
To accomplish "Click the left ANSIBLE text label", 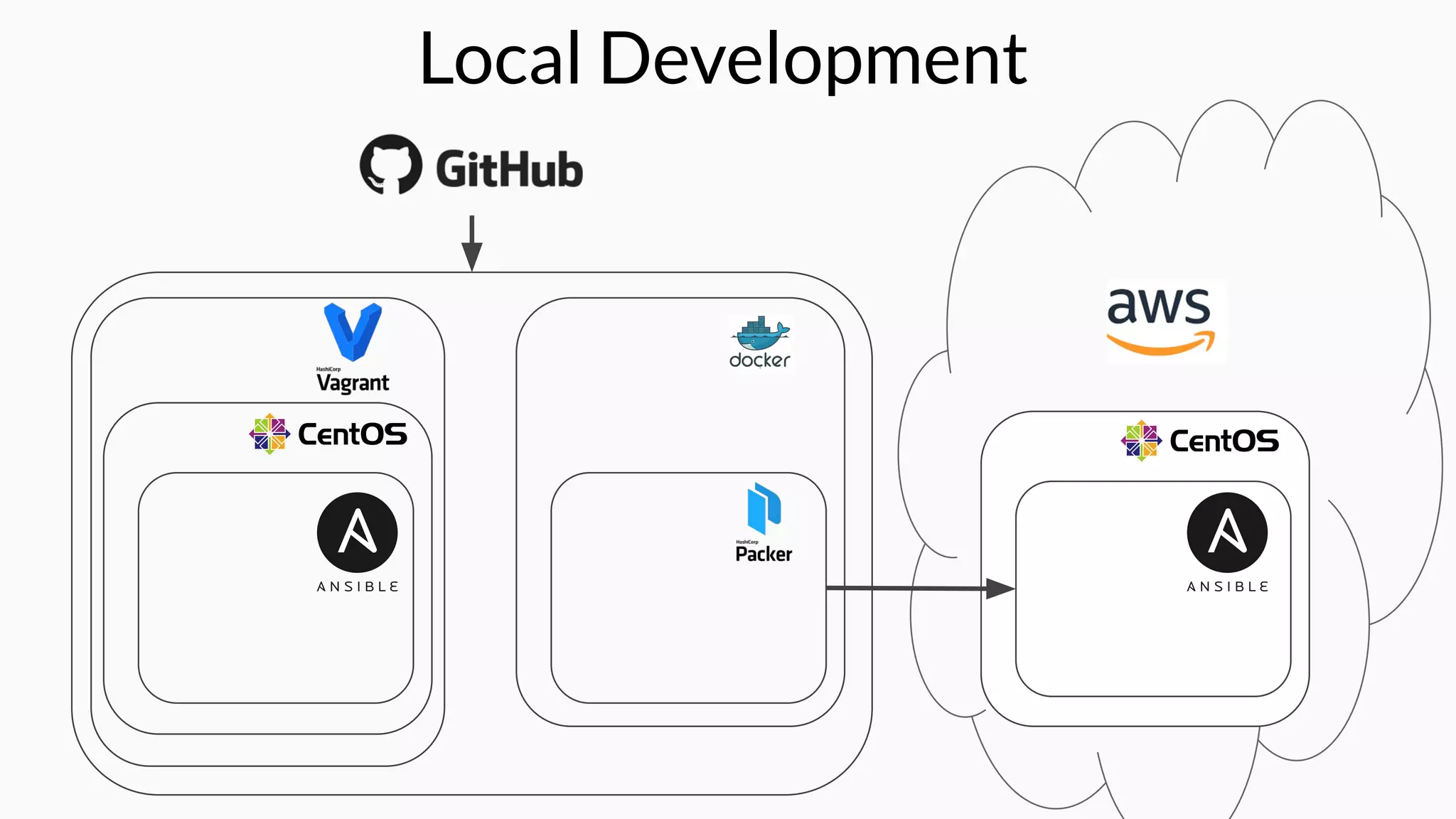I will coord(358,587).
